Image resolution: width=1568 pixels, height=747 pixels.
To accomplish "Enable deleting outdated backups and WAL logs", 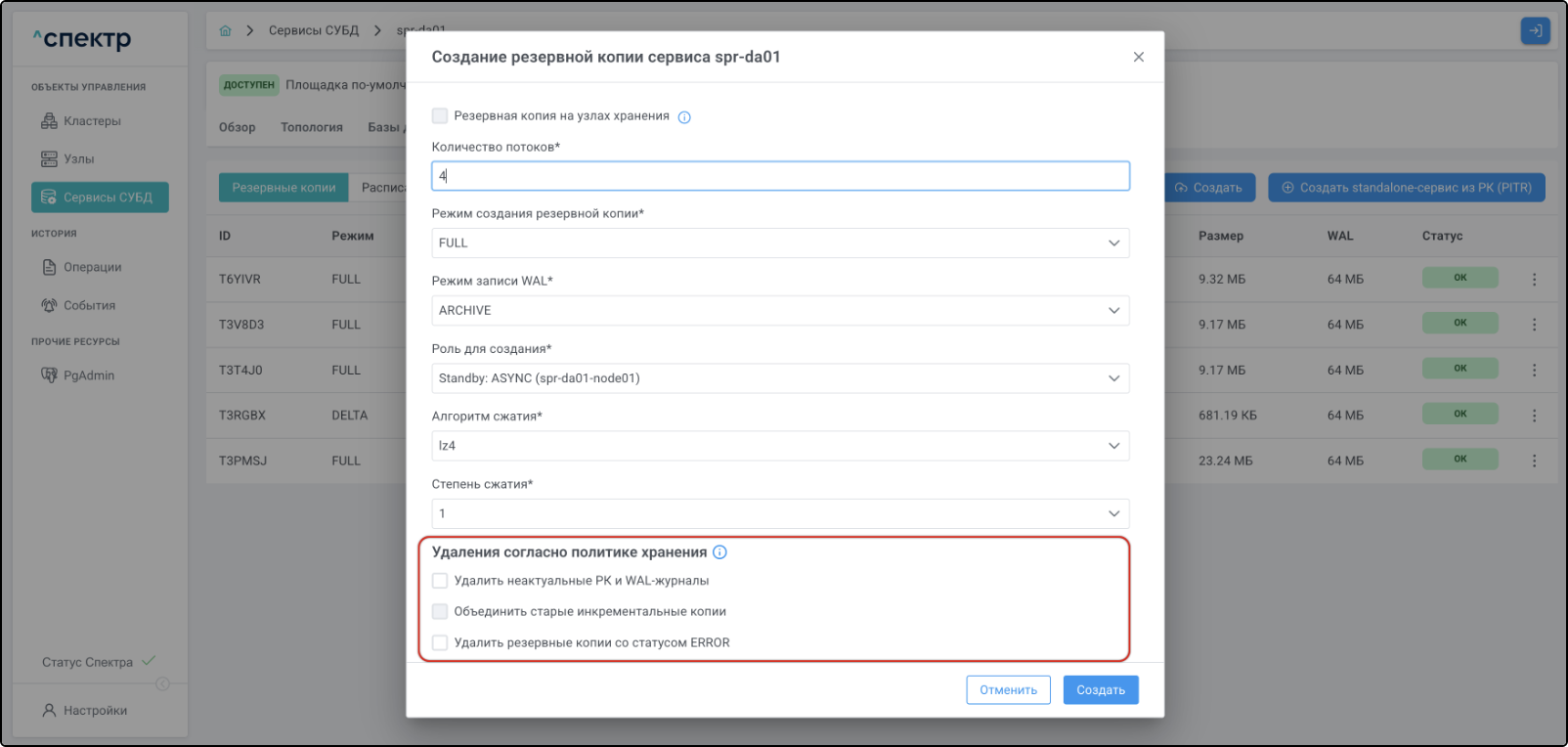I will click(x=440, y=581).
